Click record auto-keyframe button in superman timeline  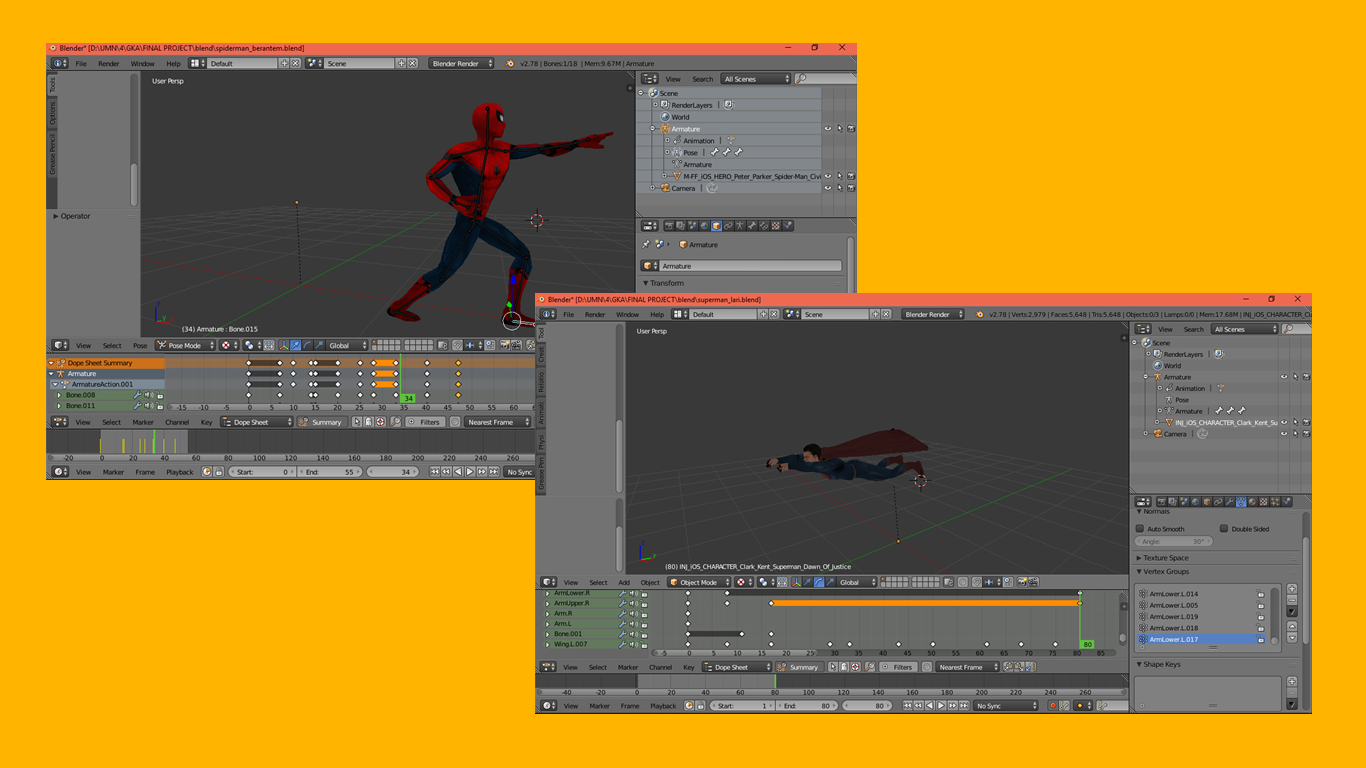tap(1053, 705)
